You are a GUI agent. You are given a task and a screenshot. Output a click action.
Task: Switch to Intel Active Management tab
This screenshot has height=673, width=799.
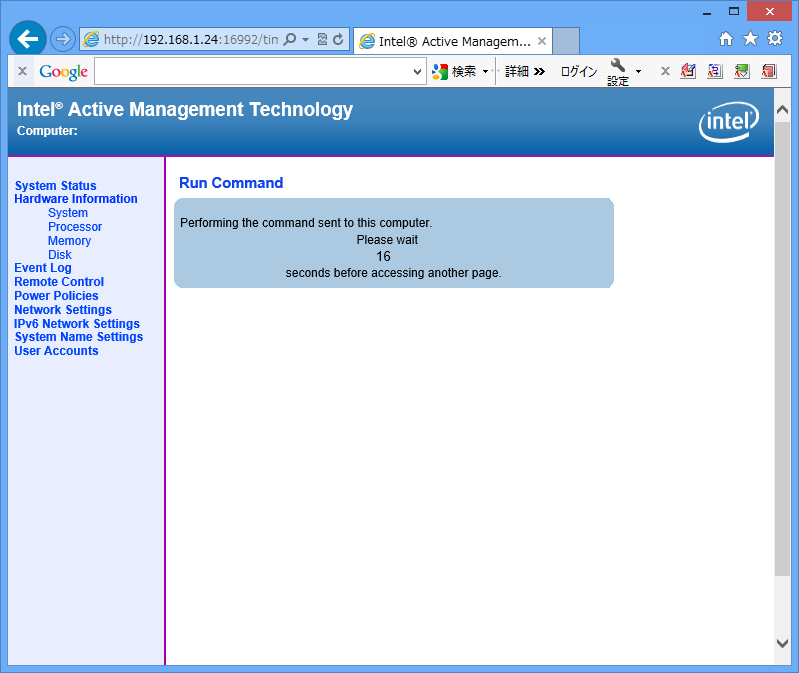(445, 41)
